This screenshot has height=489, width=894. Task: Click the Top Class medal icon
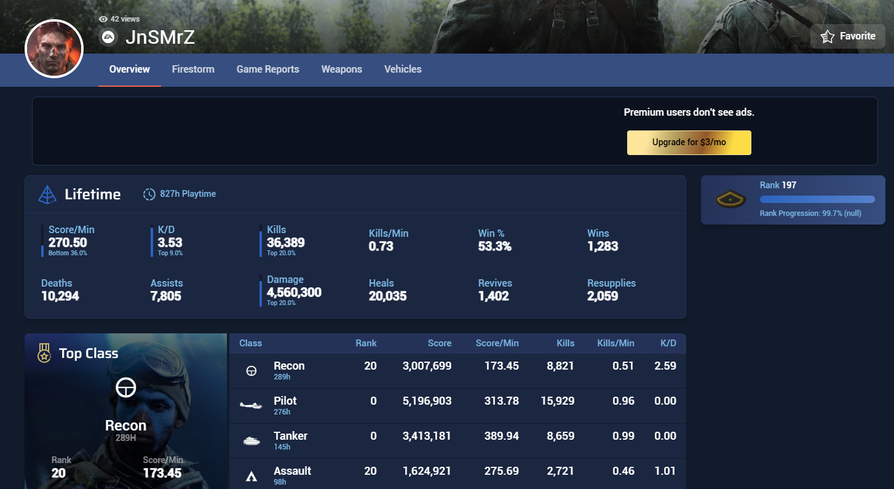coord(44,353)
